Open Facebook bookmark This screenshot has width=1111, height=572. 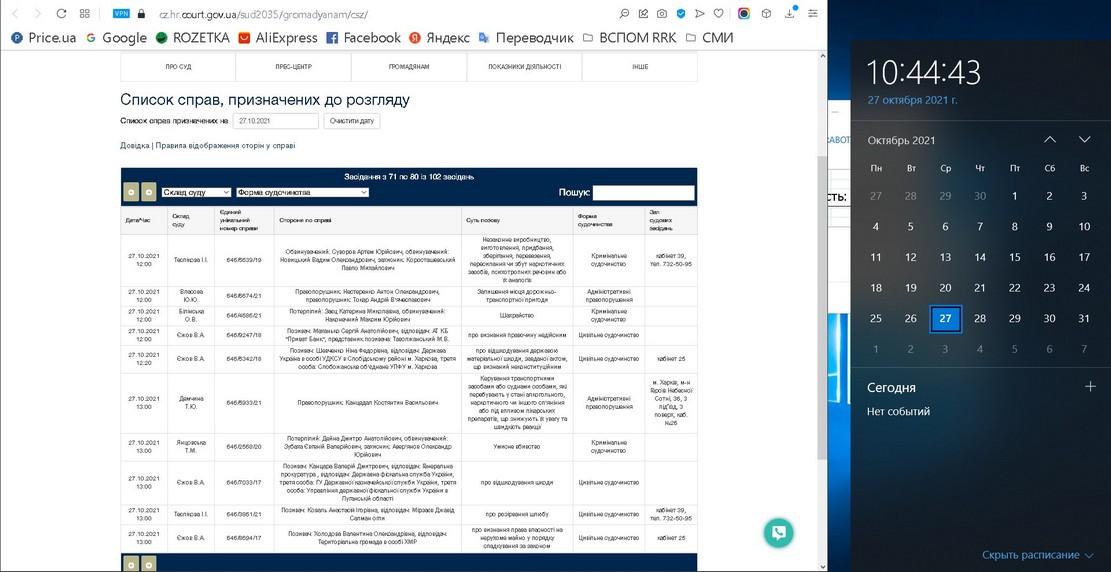[x=363, y=38]
